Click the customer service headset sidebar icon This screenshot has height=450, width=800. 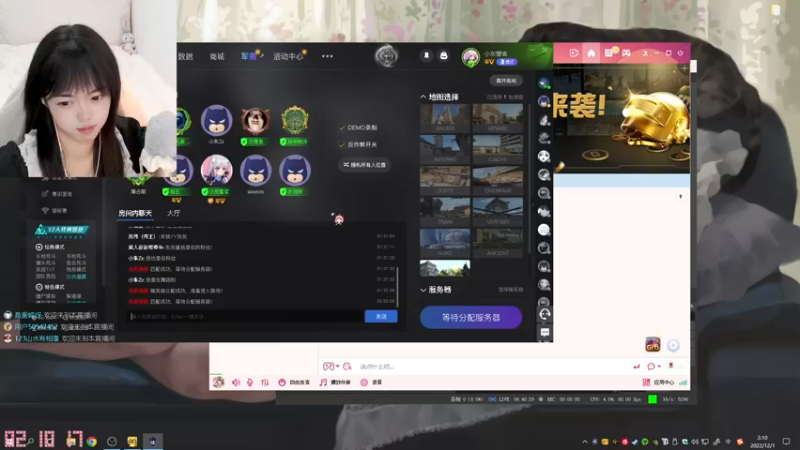[544, 314]
